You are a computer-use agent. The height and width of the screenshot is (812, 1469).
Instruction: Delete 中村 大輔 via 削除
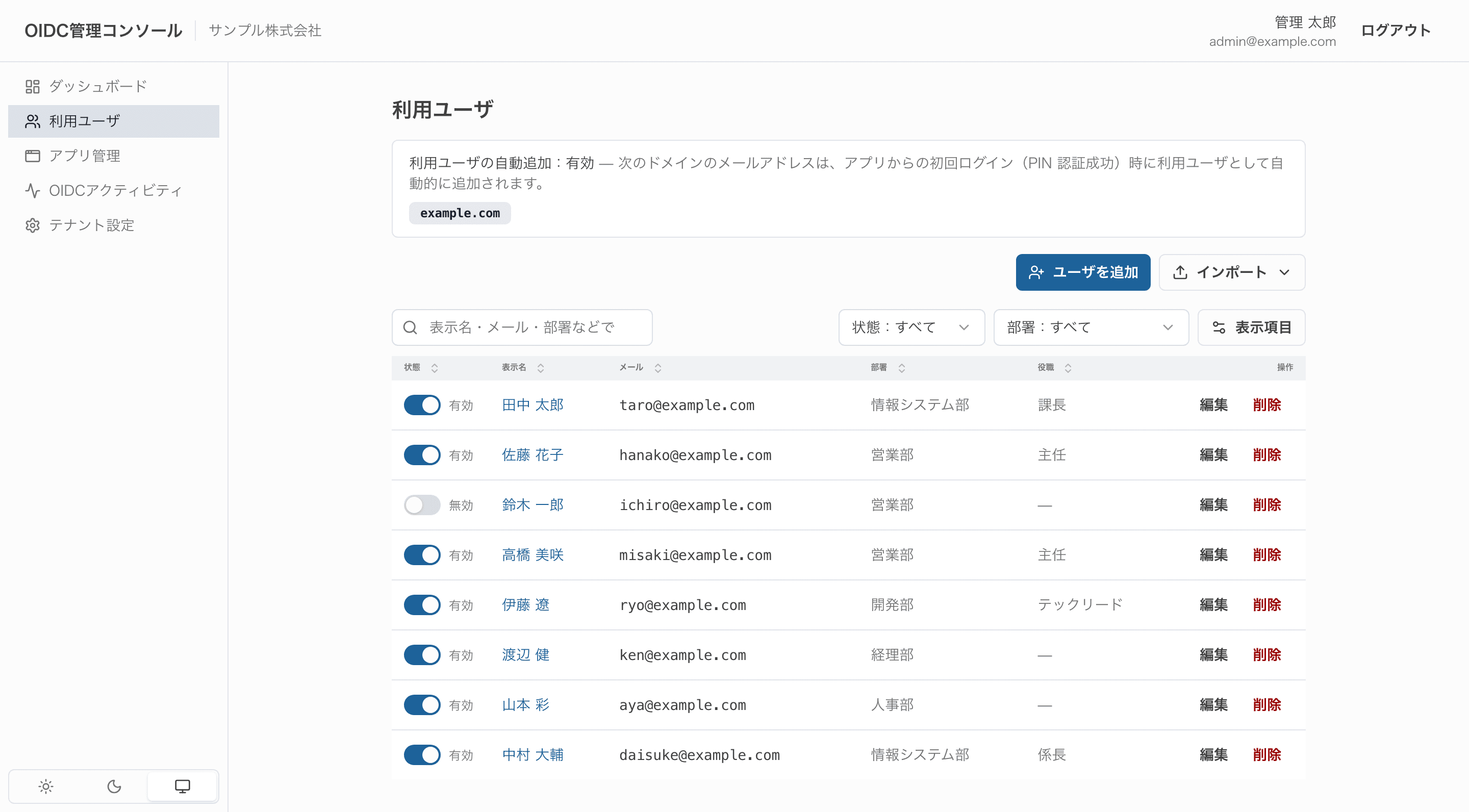[1267, 755]
